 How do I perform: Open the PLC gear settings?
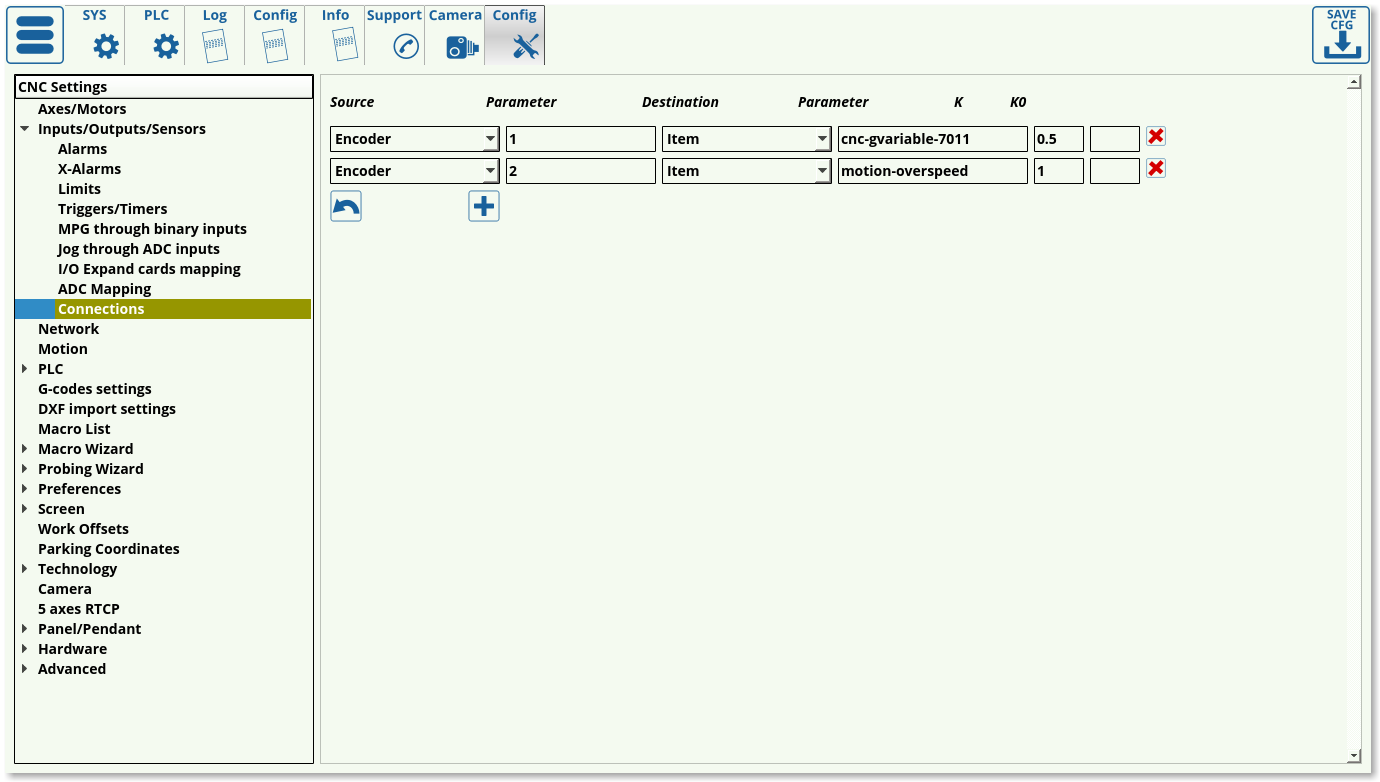(x=165, y=45)
